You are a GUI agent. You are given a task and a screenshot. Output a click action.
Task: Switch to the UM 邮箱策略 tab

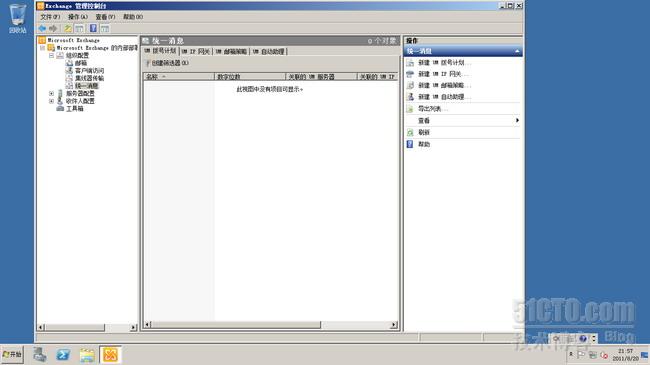pos(231,51)
